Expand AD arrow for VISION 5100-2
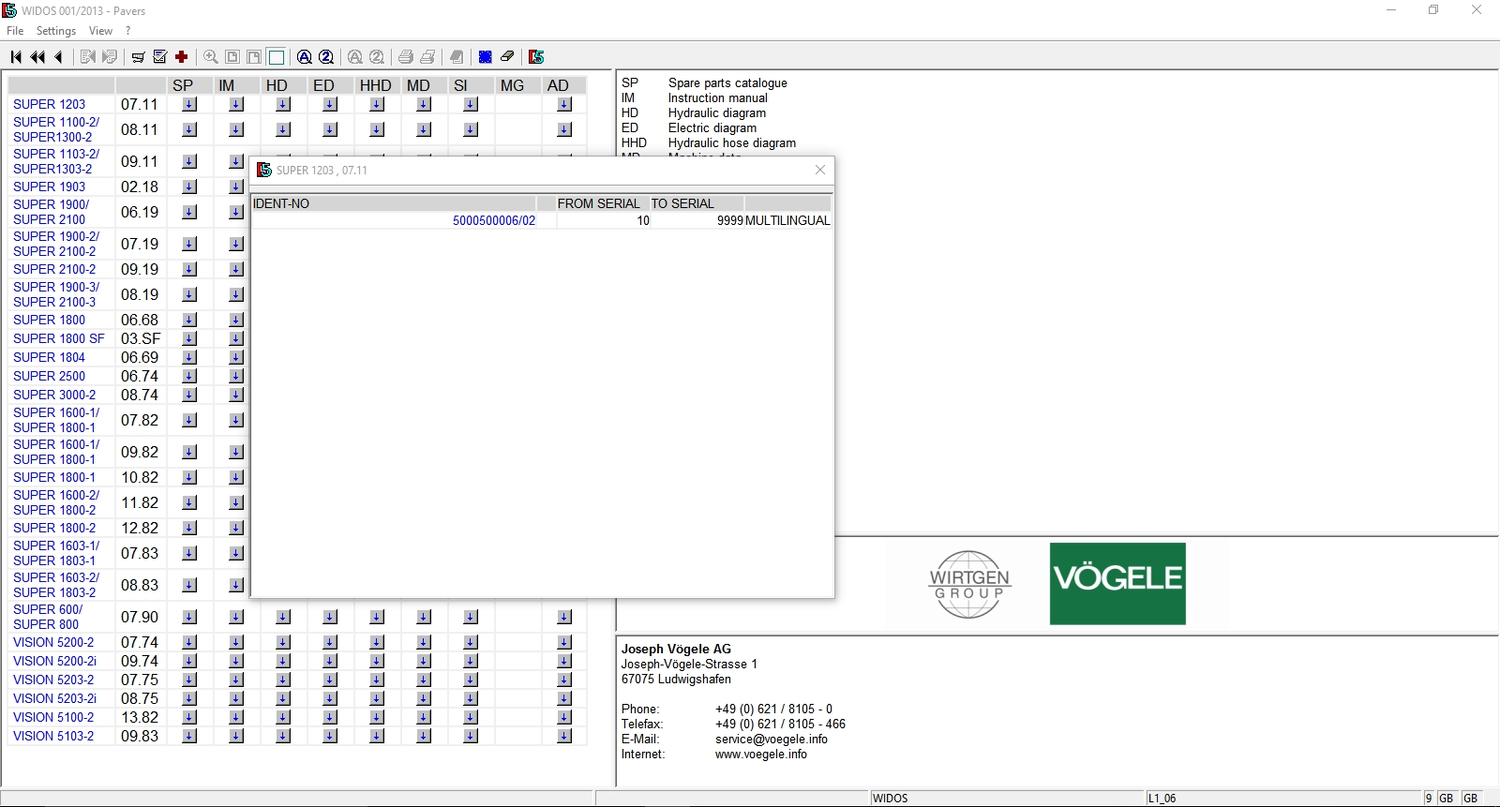The image size is (1500, 807). 564,718
